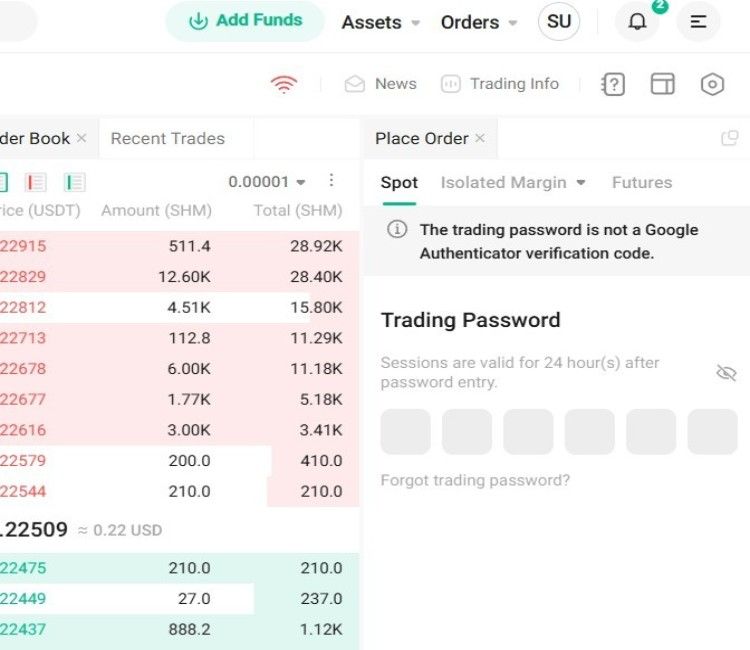Open the hexagon settings icon

point(712,84)
